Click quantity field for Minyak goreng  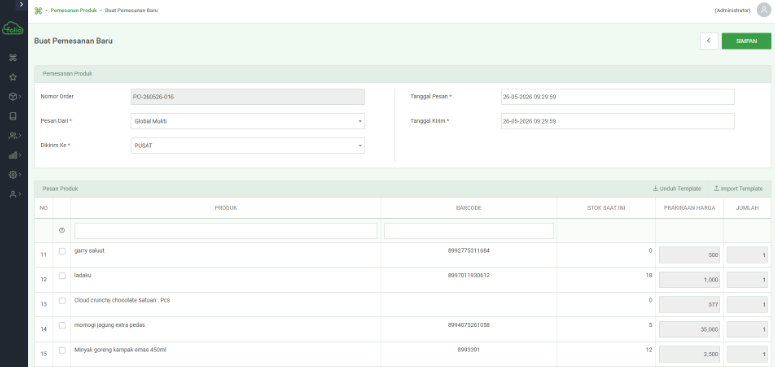click(747, 354)
